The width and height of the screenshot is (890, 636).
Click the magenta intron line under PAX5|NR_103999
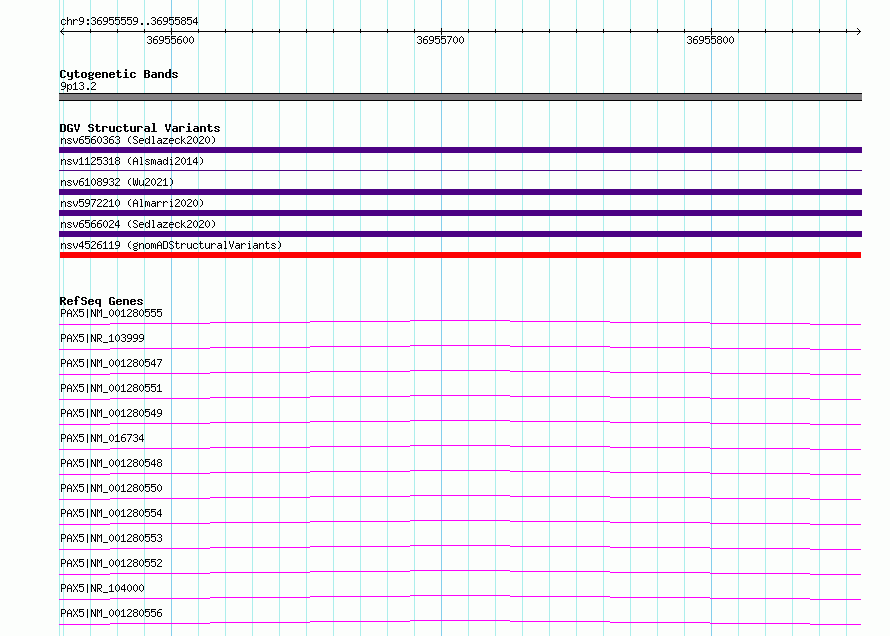[460, 347]
